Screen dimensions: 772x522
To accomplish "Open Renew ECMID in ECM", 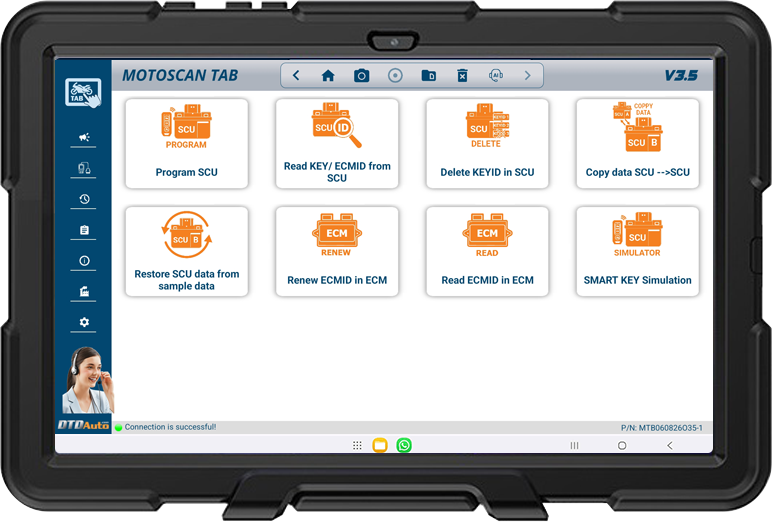I will (x=337, y=251).
